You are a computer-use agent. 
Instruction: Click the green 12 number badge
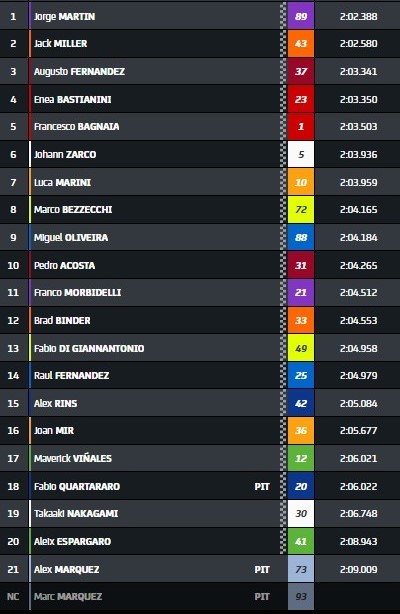click(300, 458)
